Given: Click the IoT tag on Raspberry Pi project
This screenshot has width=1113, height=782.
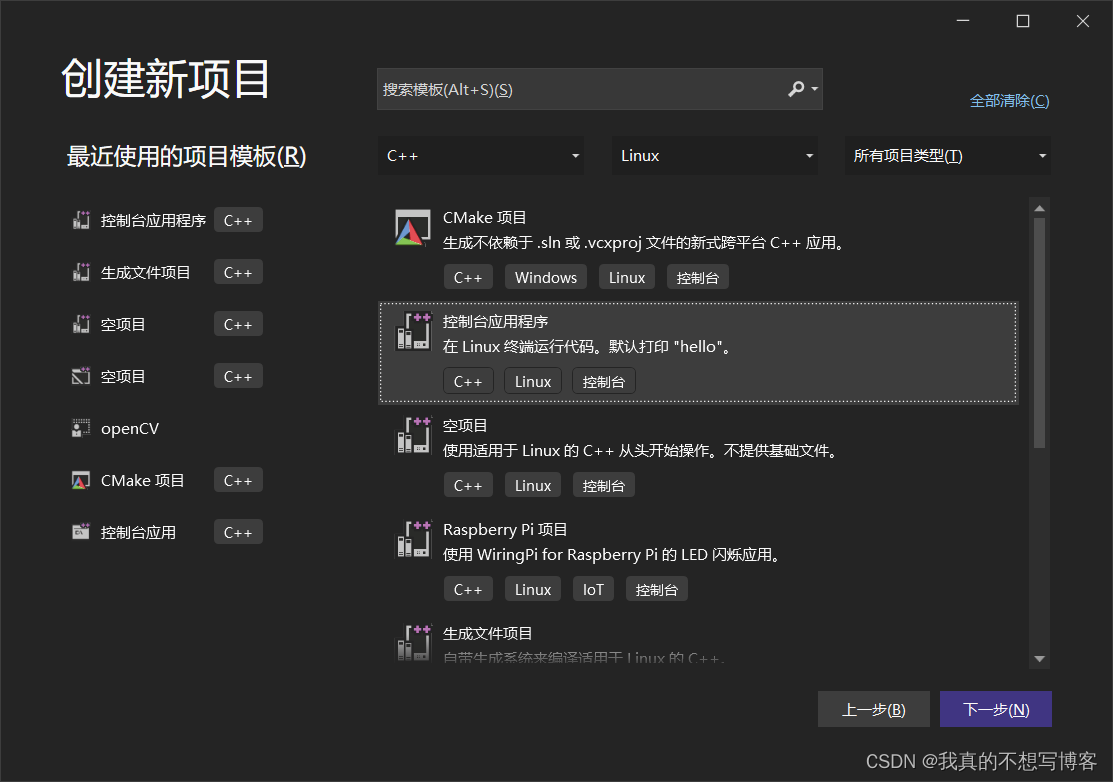Looking at the screenshot, I should pos(593,589).
